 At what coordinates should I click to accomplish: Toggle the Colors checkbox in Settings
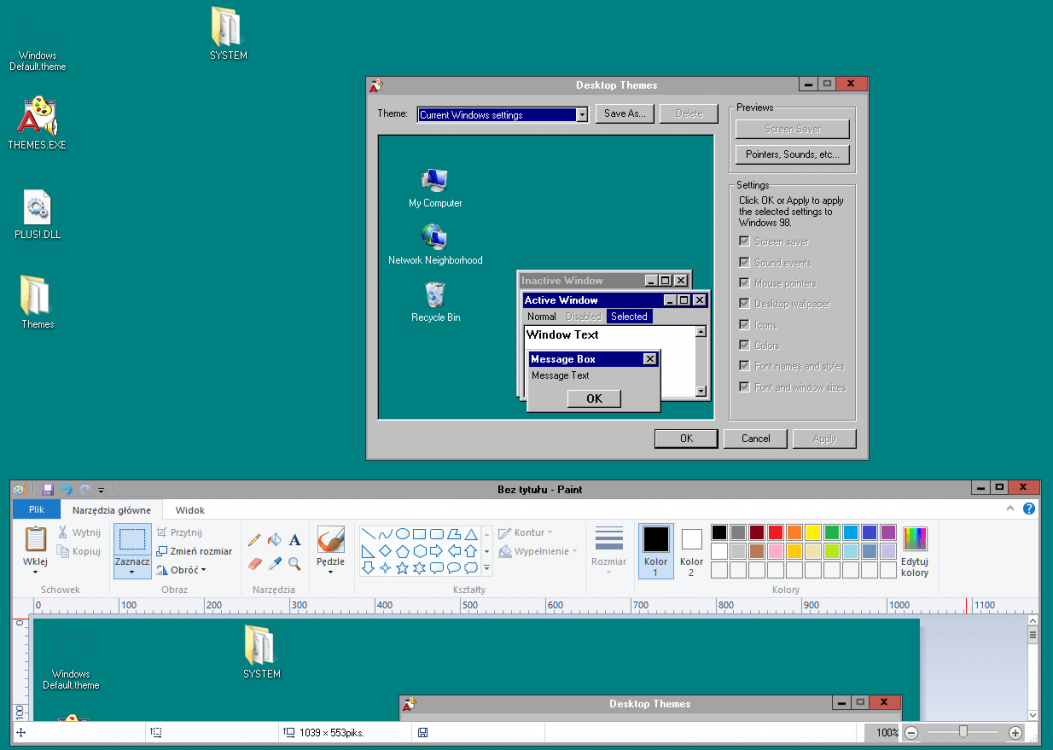pos(743,346)
